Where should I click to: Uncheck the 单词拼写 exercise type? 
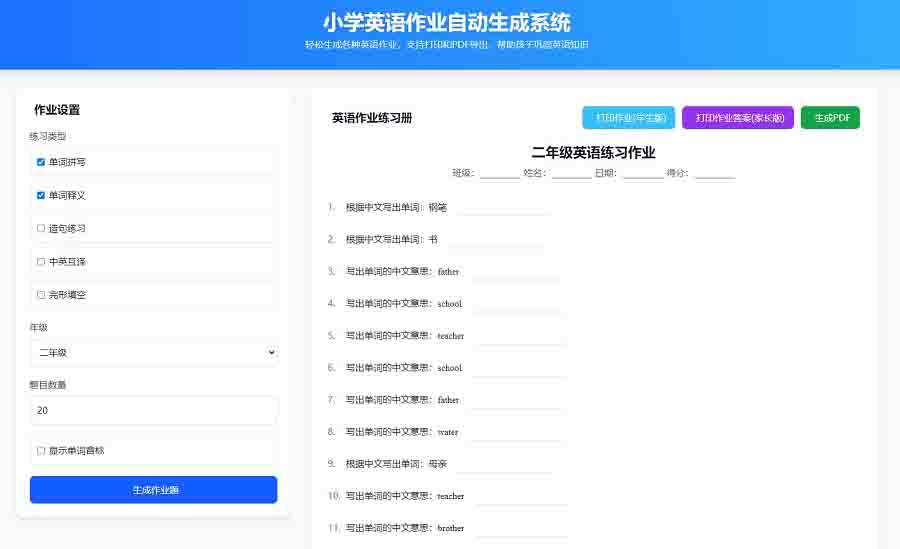click(x=41, y=162)
